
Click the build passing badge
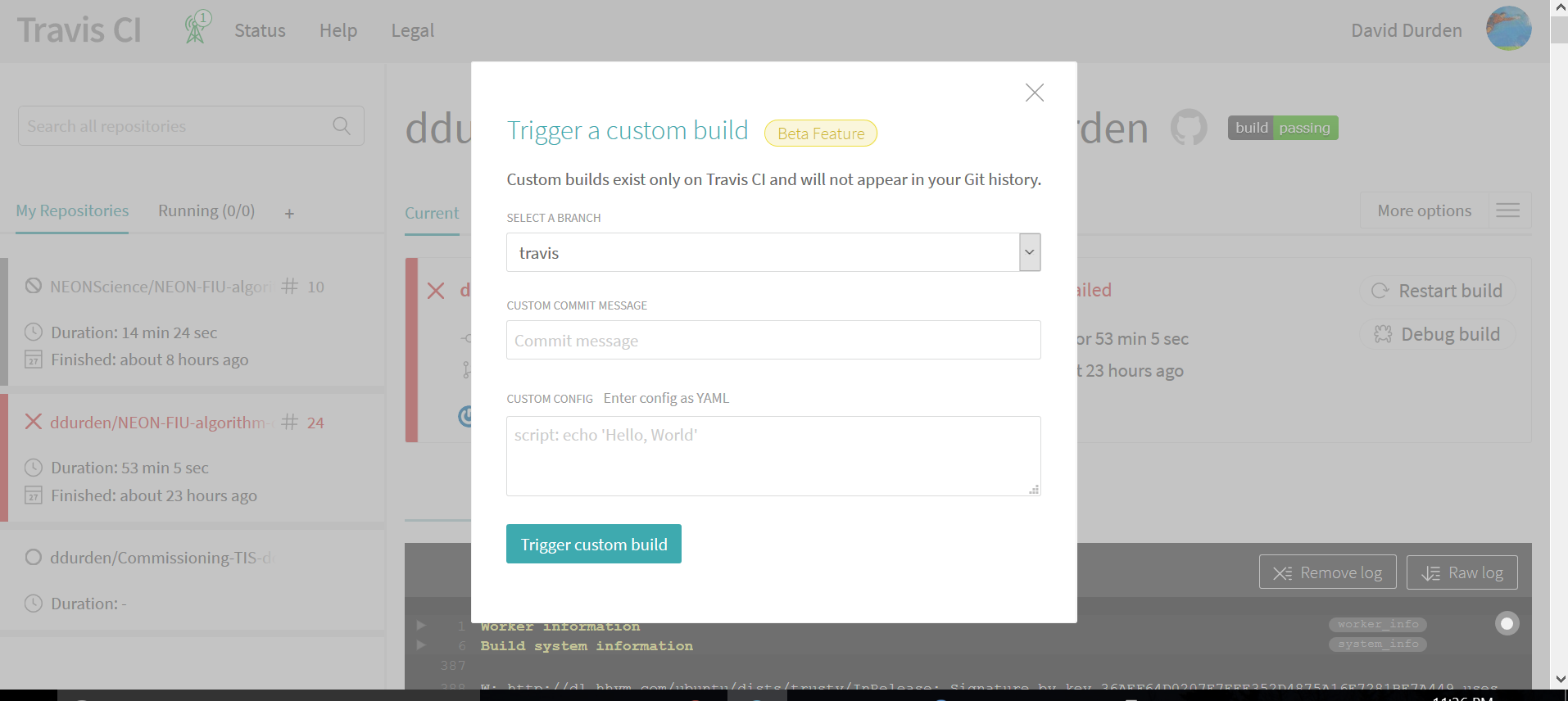pyautogui.click(x=1283, y=128)
